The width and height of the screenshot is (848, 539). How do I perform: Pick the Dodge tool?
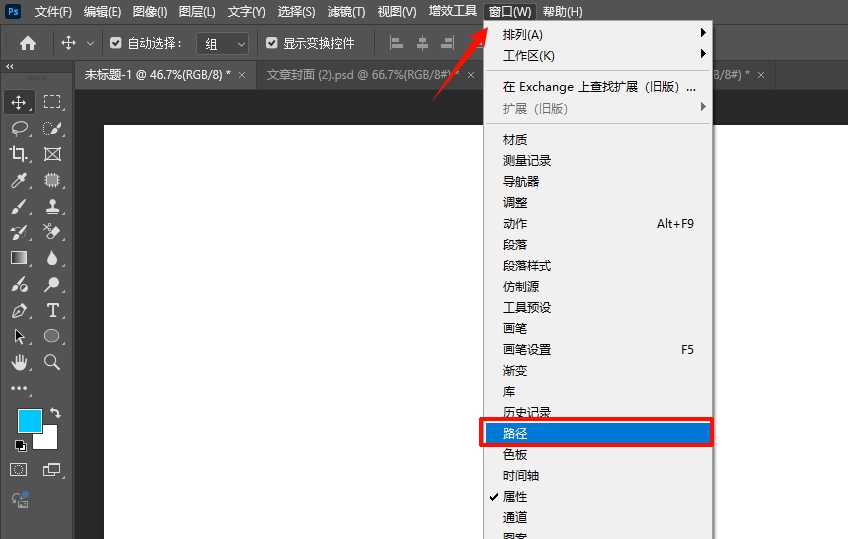(x=52, y=284)
